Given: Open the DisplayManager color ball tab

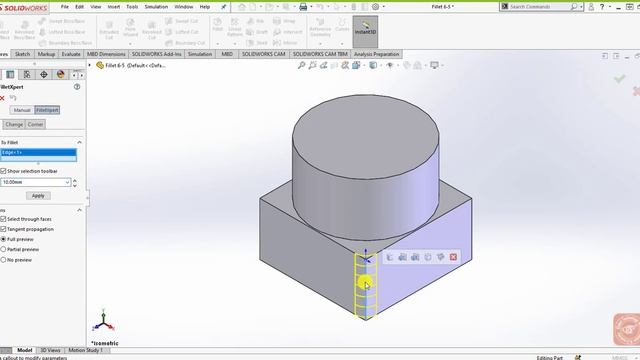Looking at the screenshot, I should (61, 74).
